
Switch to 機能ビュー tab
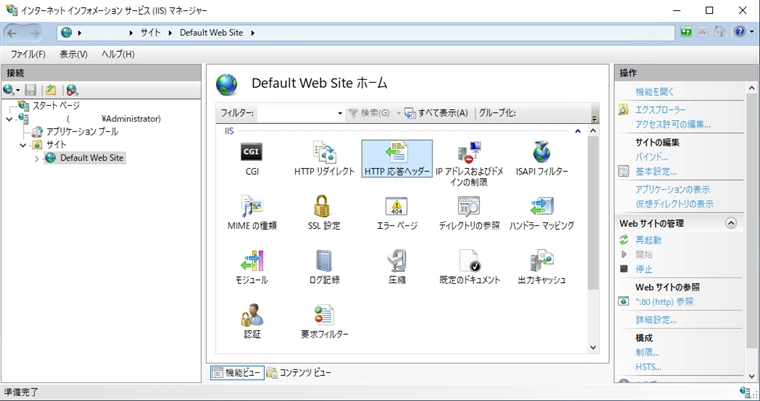[x=238, y=373]
